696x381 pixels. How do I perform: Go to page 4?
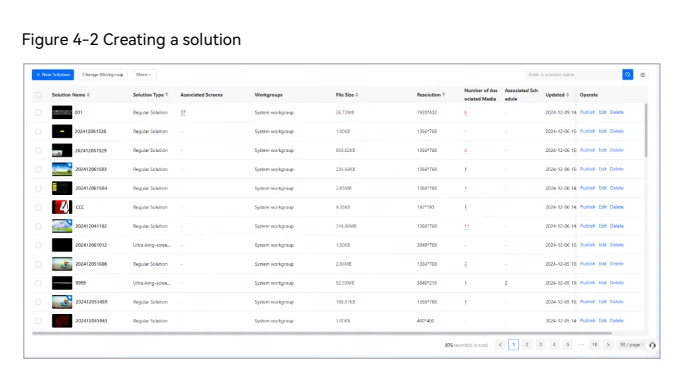[554, 345]
